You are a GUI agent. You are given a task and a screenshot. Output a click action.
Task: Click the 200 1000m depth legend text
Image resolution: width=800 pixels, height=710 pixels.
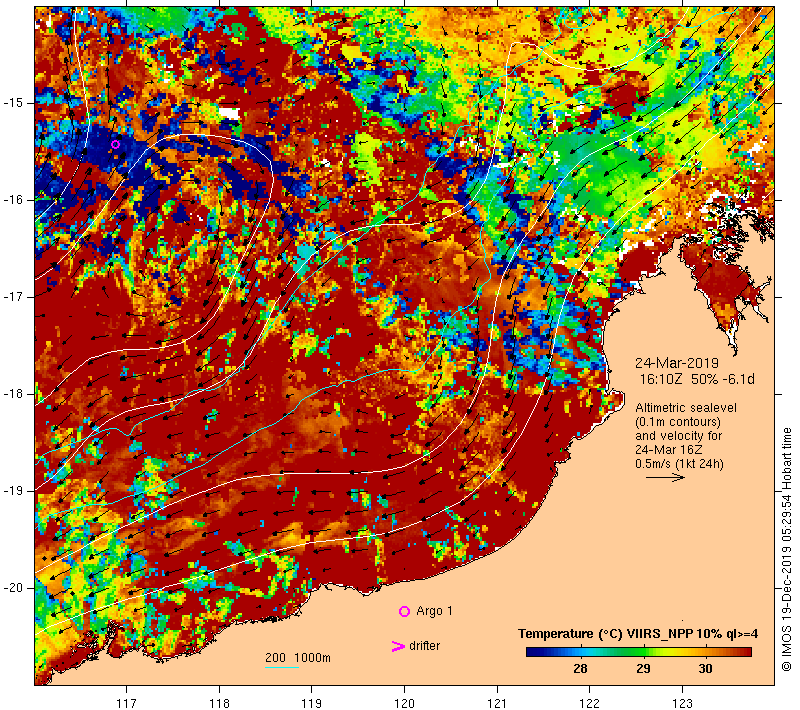click(298, 658)
